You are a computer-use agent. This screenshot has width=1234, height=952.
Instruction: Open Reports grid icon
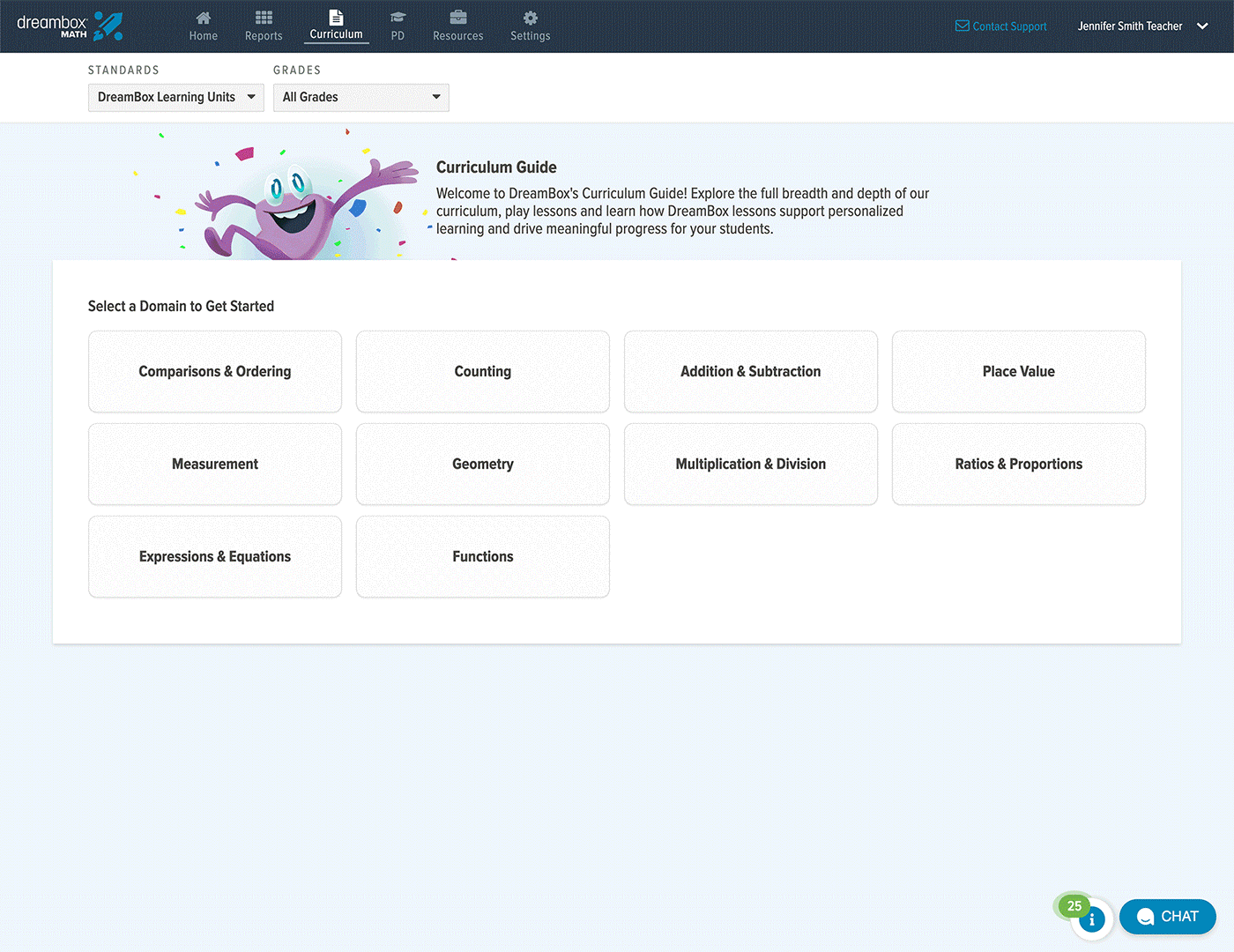click(264, 19)
